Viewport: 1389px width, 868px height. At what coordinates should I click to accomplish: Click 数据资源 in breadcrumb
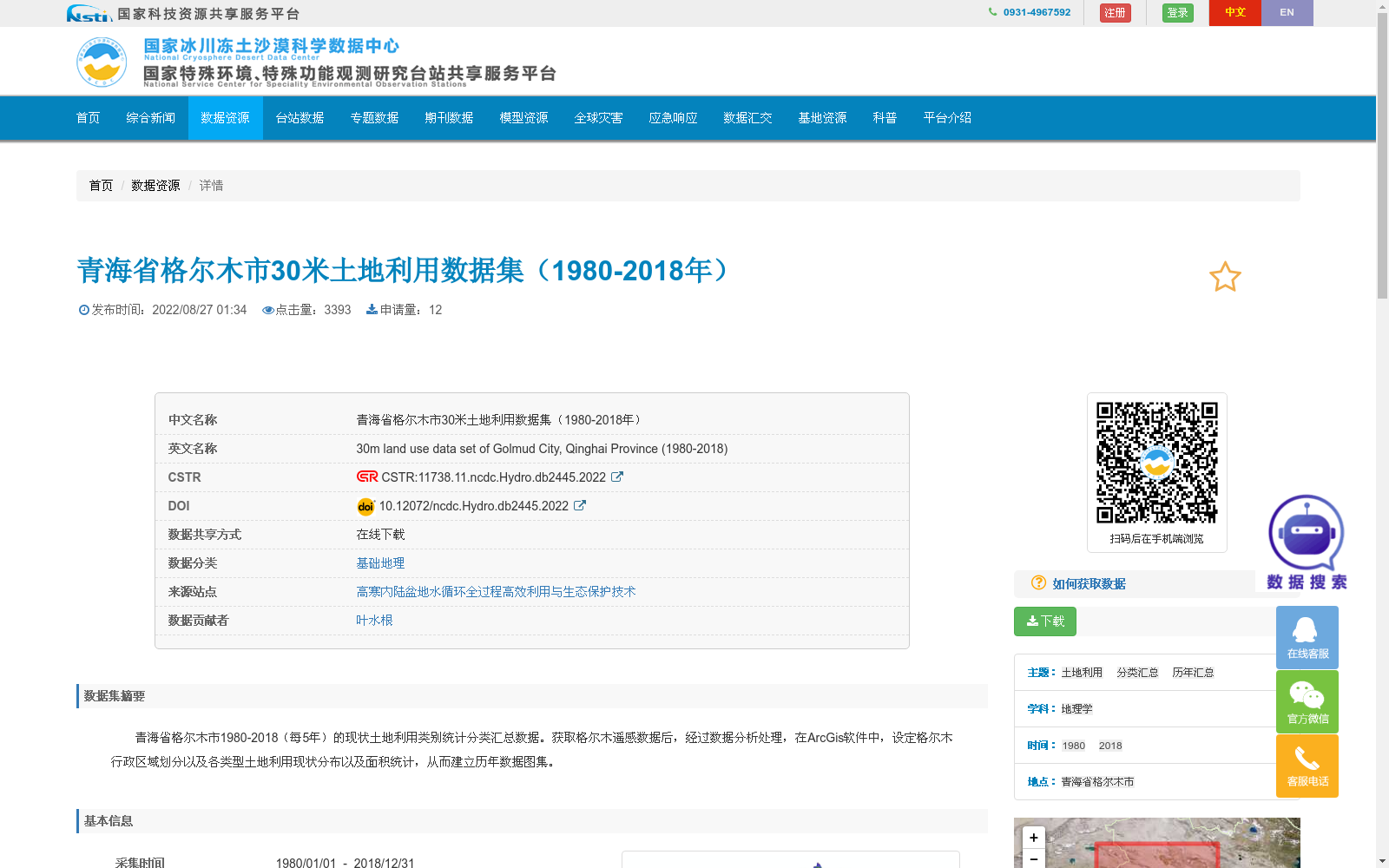(155, 186)
